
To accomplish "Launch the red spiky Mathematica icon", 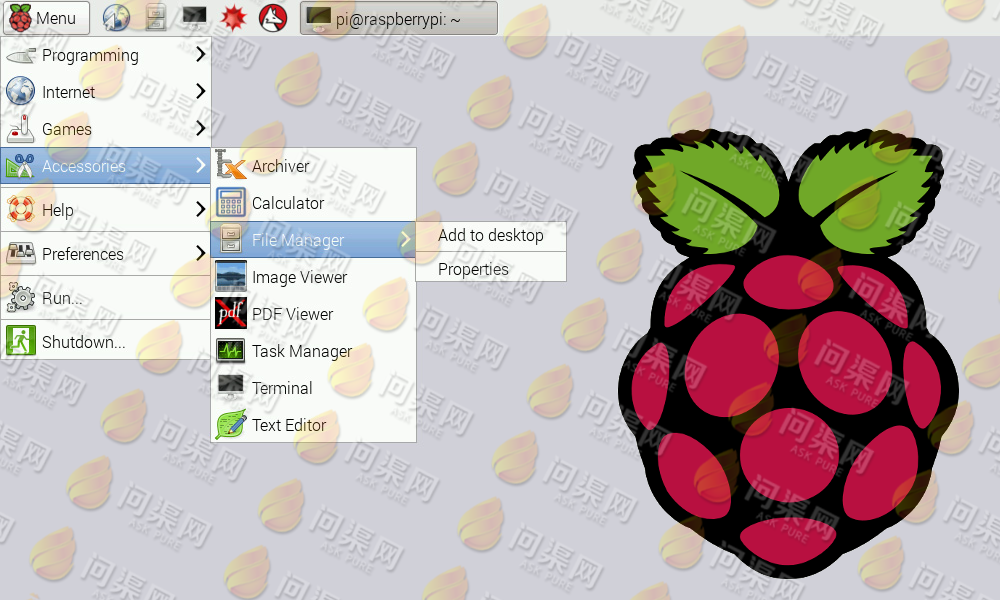I will pos(233,18).
